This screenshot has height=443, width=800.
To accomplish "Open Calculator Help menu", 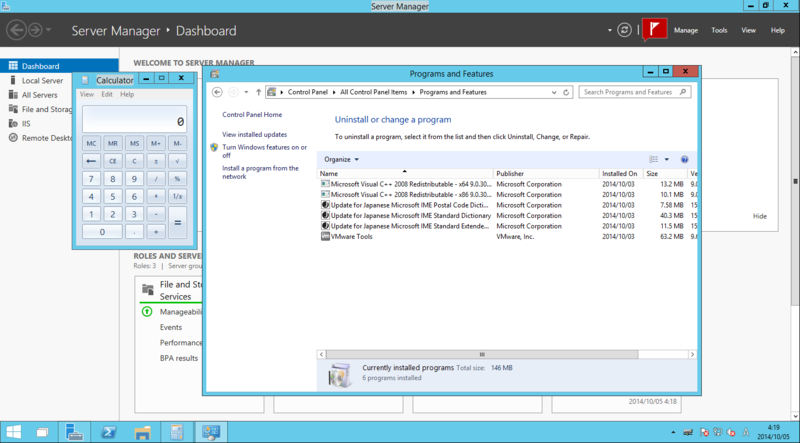I will click(127, 94).
